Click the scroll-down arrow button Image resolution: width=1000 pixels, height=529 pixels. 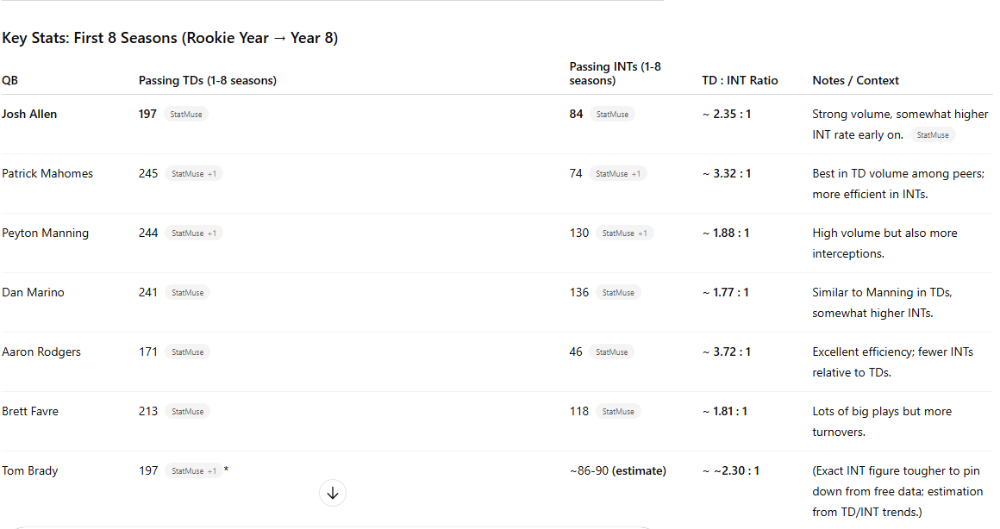point(332,493)
